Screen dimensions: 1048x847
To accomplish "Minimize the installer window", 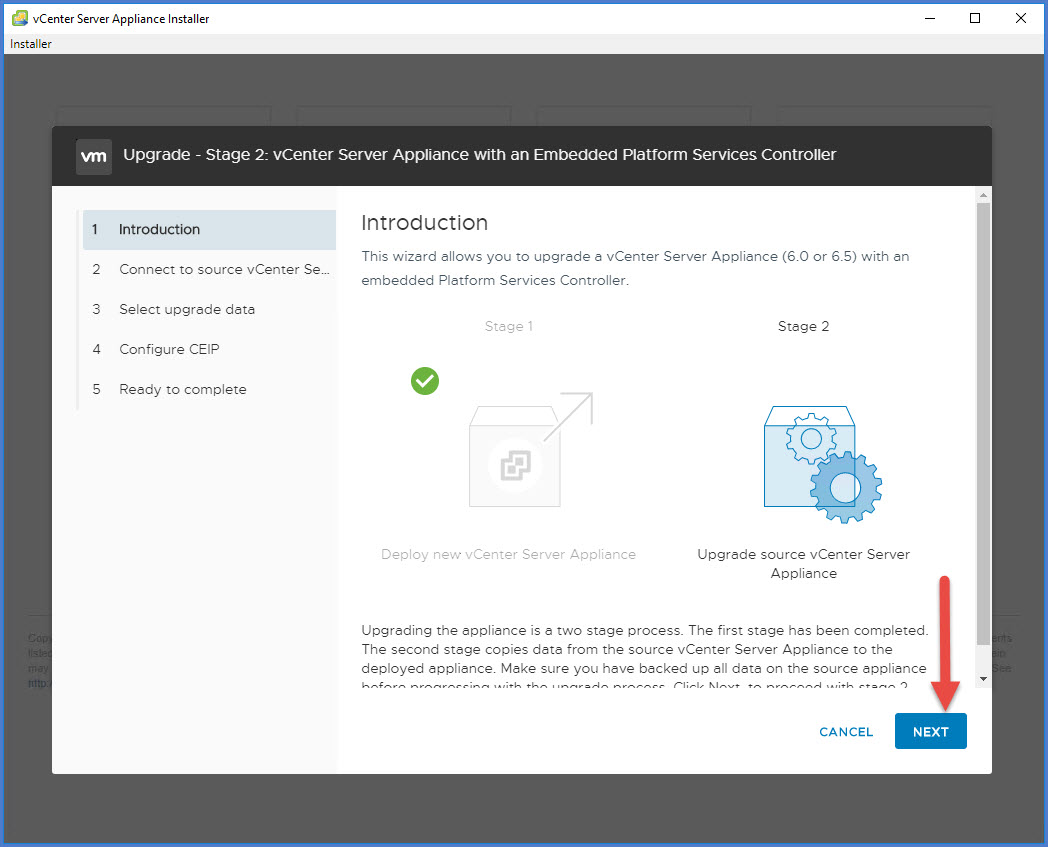I will point(929,18).
